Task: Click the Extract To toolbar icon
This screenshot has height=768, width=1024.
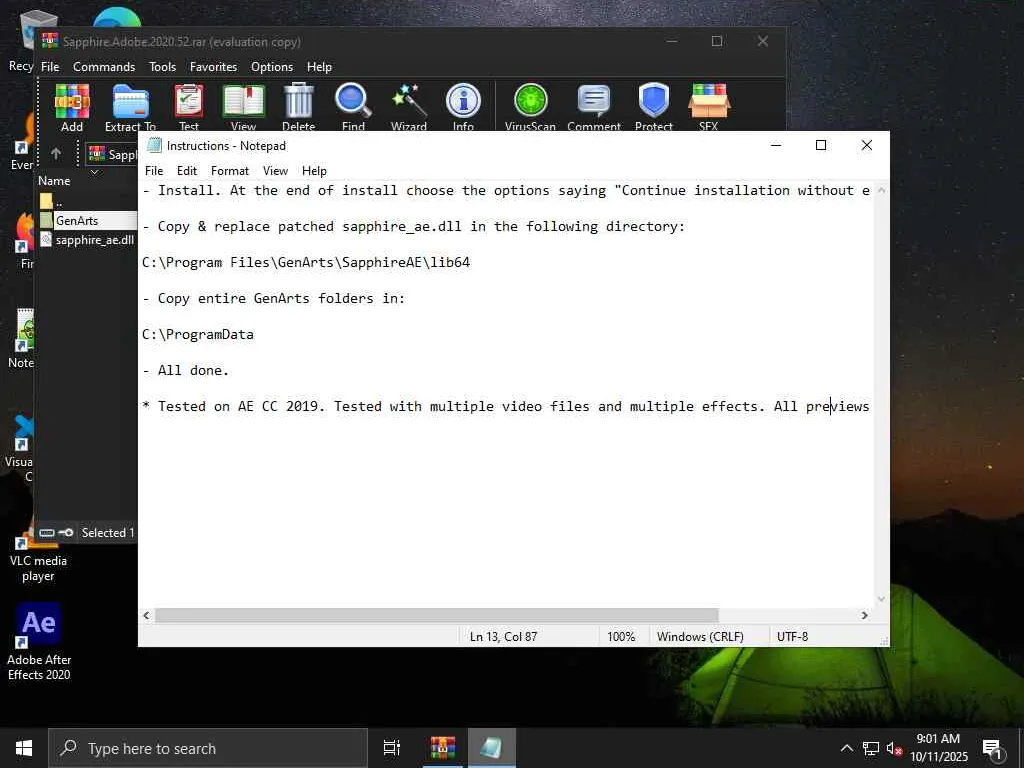Action: (130, 108)
